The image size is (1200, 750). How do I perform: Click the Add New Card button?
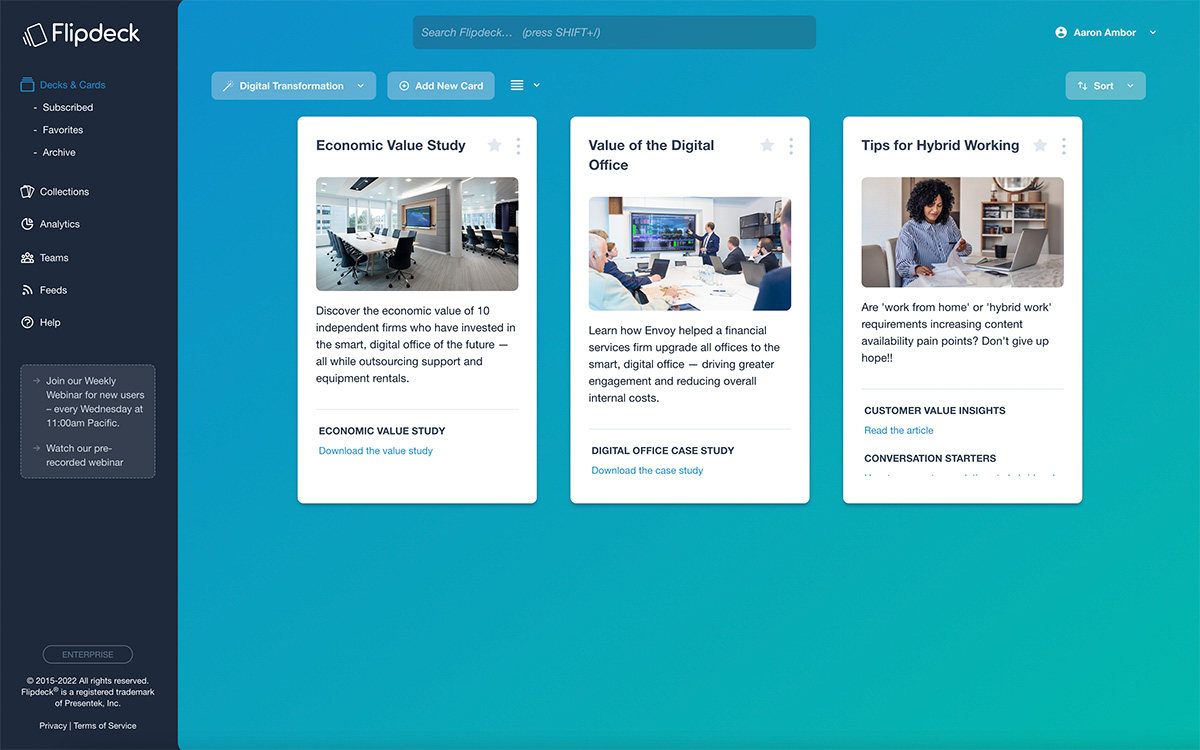click(441, 86)
